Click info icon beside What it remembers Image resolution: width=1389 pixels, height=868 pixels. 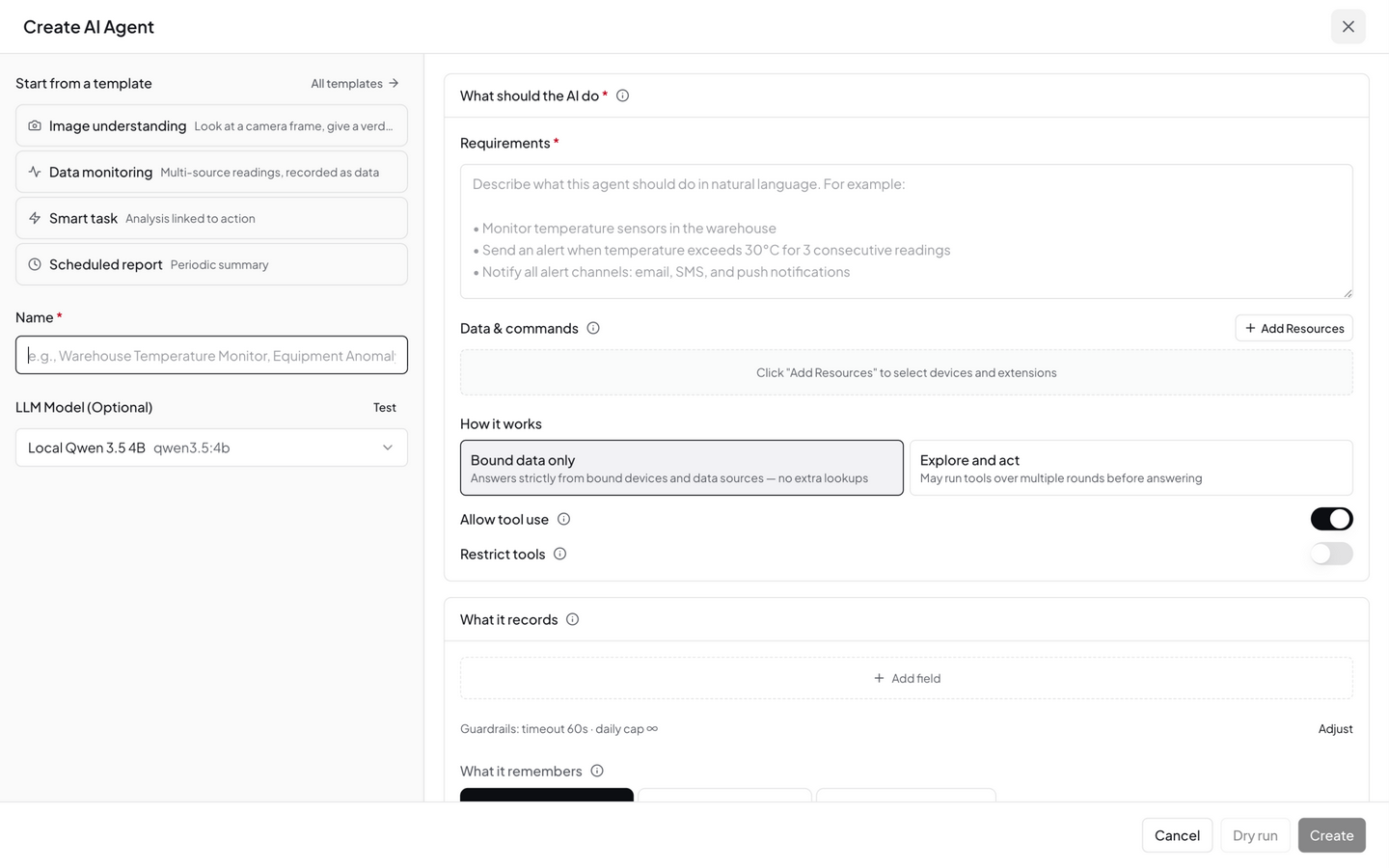pos(597,771)
